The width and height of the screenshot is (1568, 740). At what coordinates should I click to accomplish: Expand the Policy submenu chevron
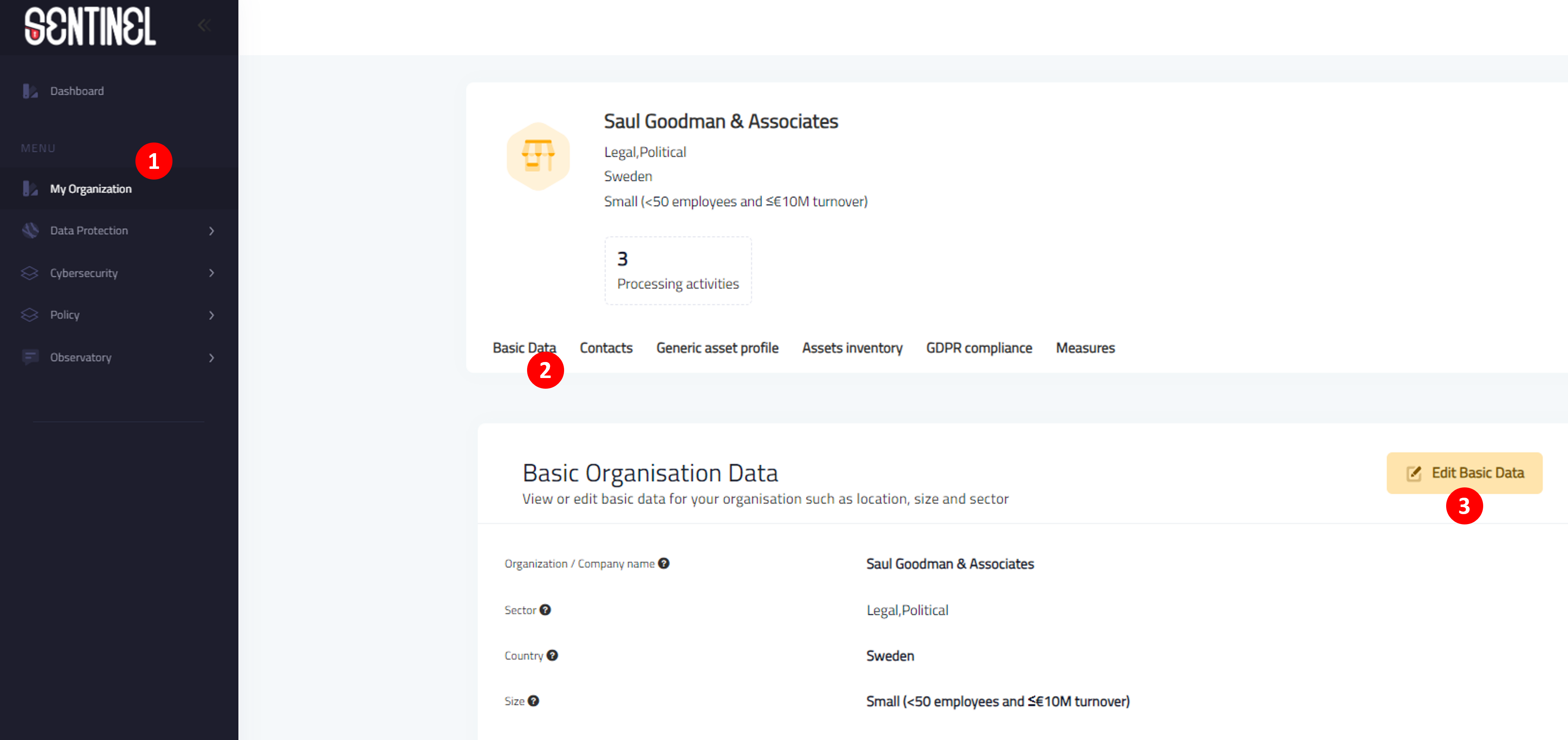pyautogui.click(x=211, y=315)
